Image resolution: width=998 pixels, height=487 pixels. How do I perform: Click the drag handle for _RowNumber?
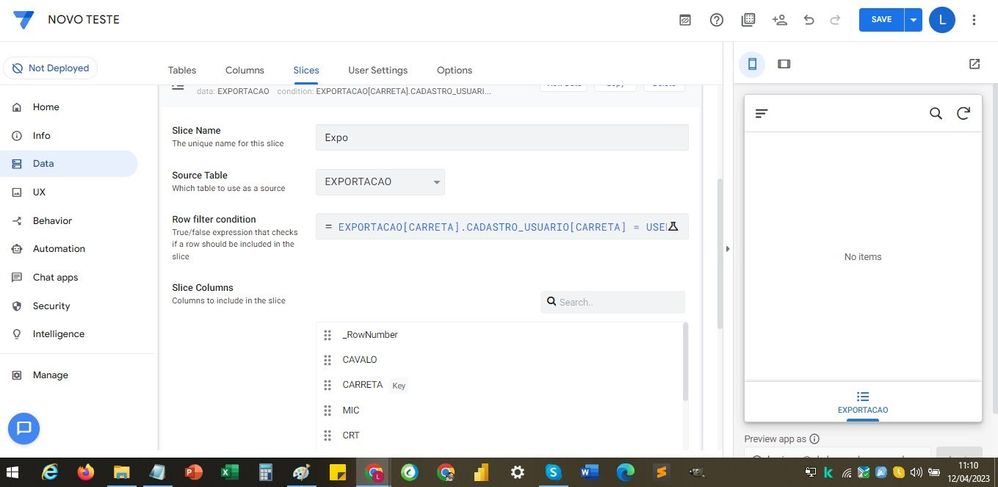[328, 335]
